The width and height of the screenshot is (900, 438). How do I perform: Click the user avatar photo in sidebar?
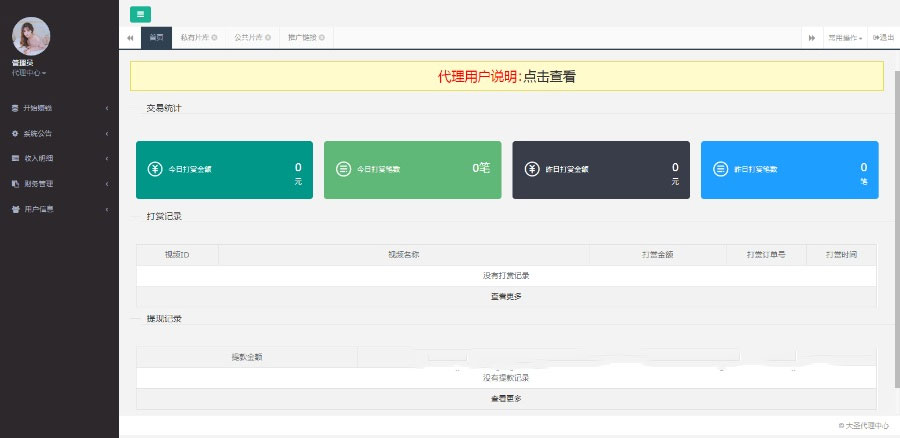(x=31, y=36)
